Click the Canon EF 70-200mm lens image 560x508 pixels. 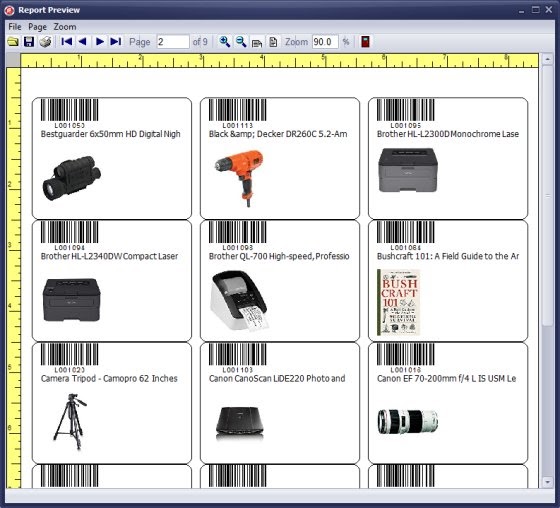click(408, 422)
